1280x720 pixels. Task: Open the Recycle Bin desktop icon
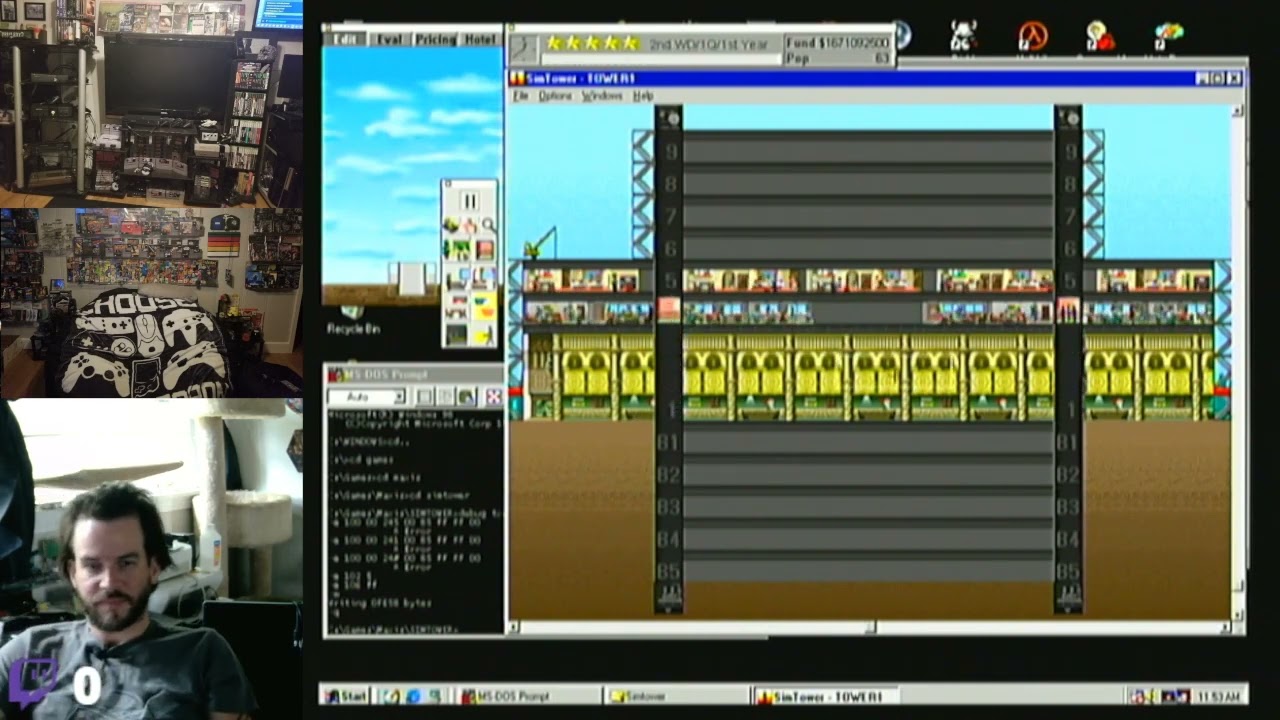point(352,321)
